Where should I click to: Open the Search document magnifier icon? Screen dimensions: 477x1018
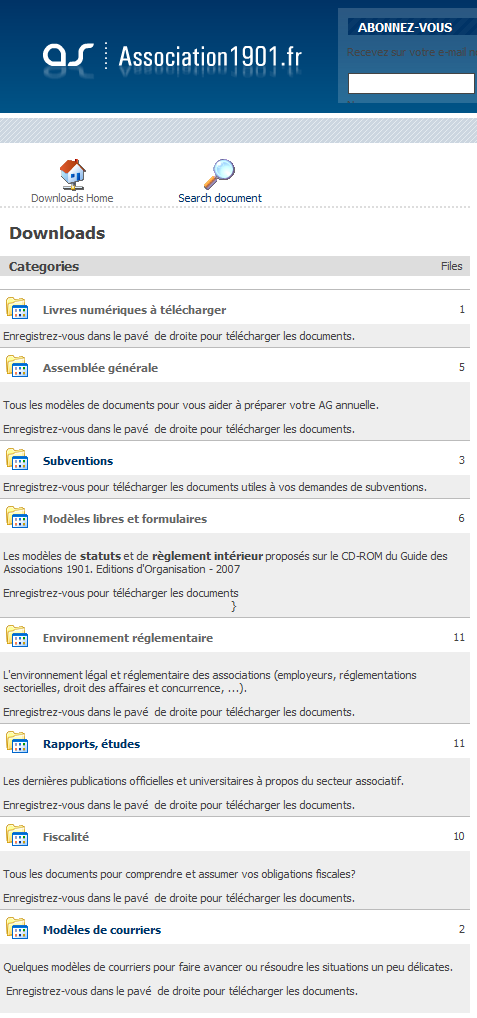[x=219, y=174]
